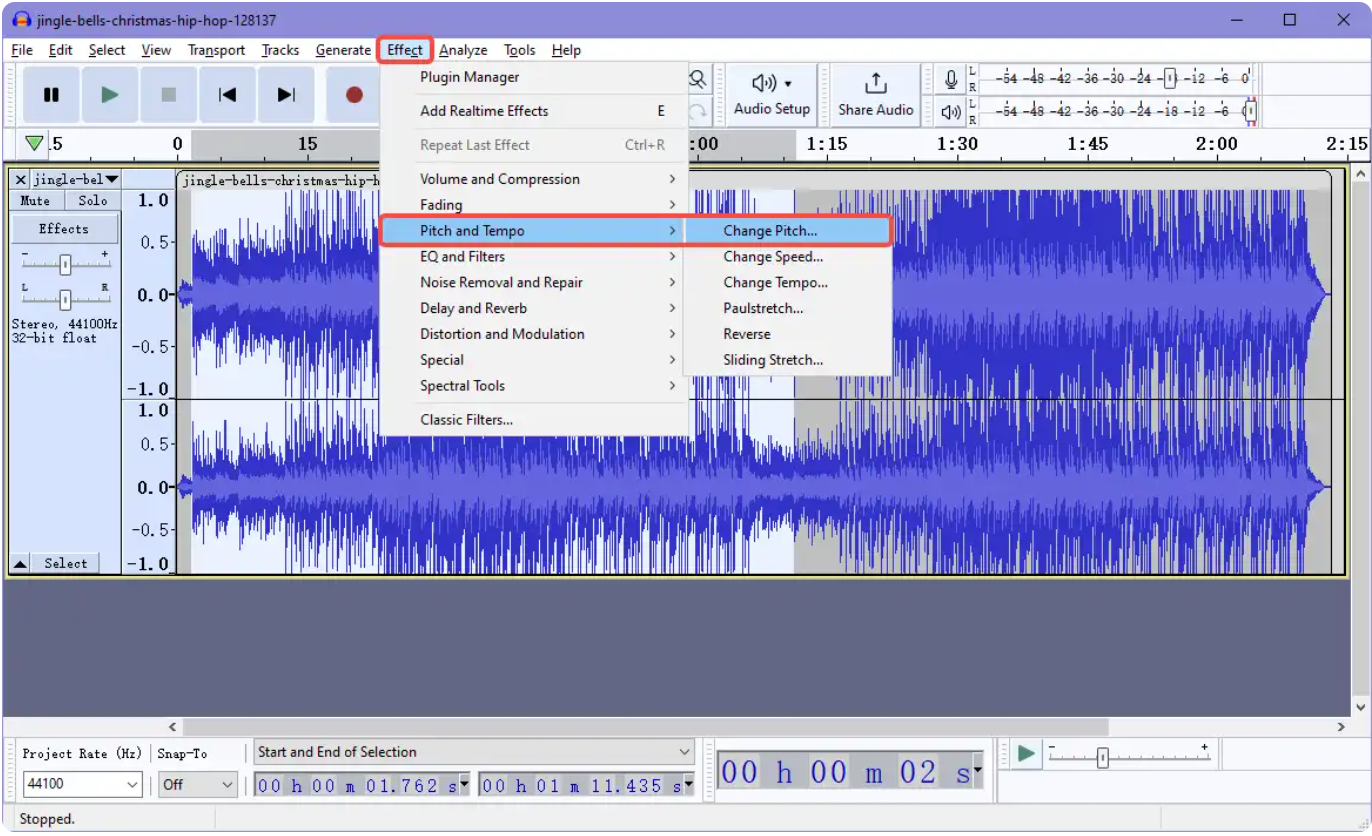The width and height of the screenshot is (1372, 836).
Task: Open the track Effects panel button
Action: point(64,229)
